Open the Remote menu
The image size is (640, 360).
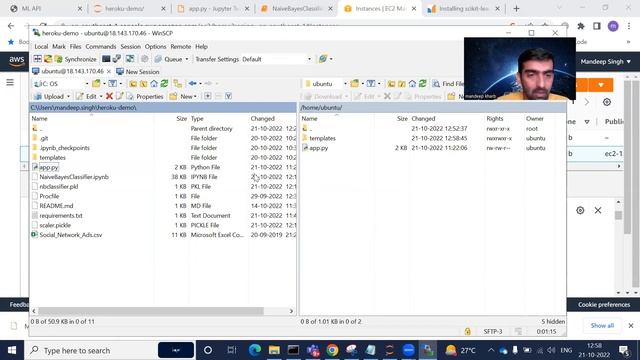(x=181, y=47)
